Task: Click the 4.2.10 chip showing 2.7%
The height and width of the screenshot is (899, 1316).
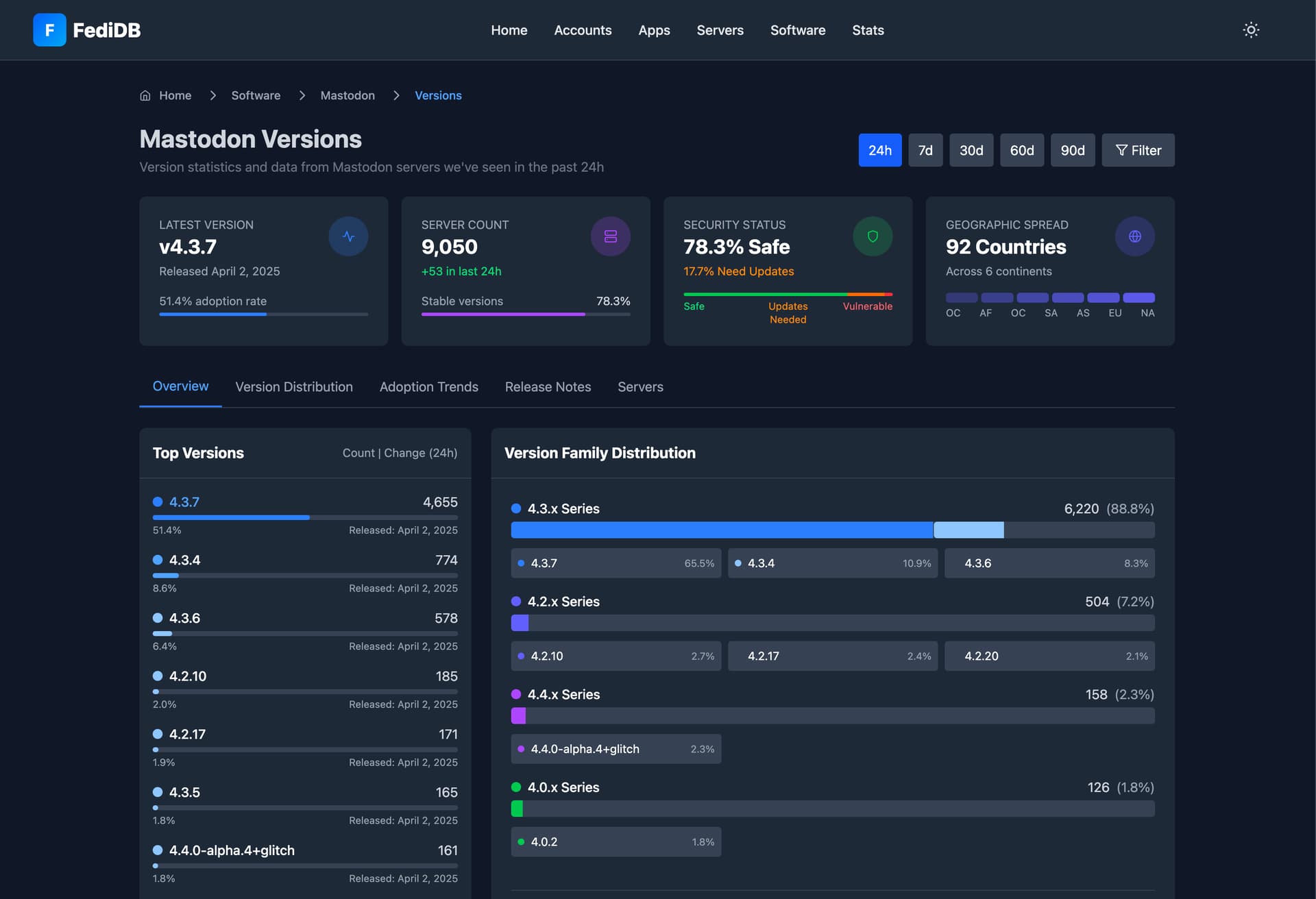Action: pyautogui.click(x=616, y=656)
